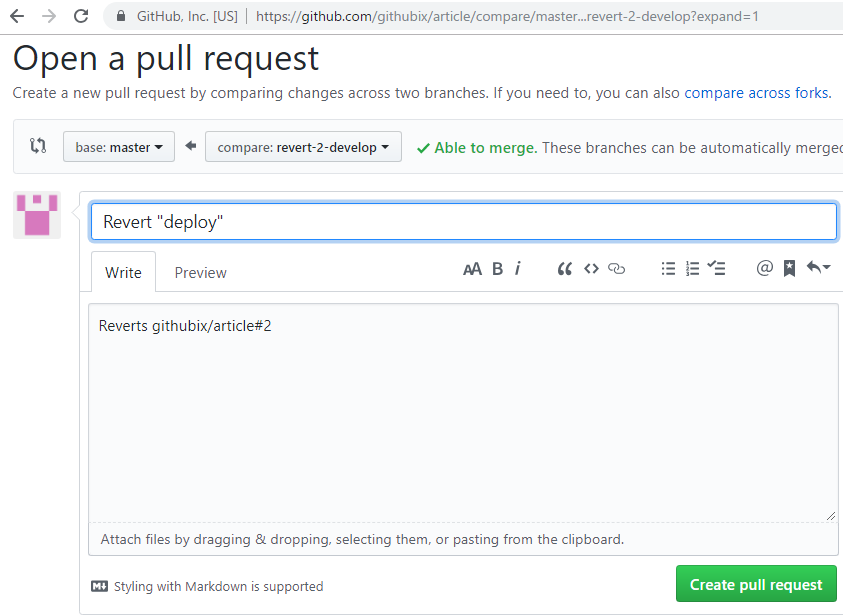
Task: Open the text size formatting option
Action: (x=472, y=268)
